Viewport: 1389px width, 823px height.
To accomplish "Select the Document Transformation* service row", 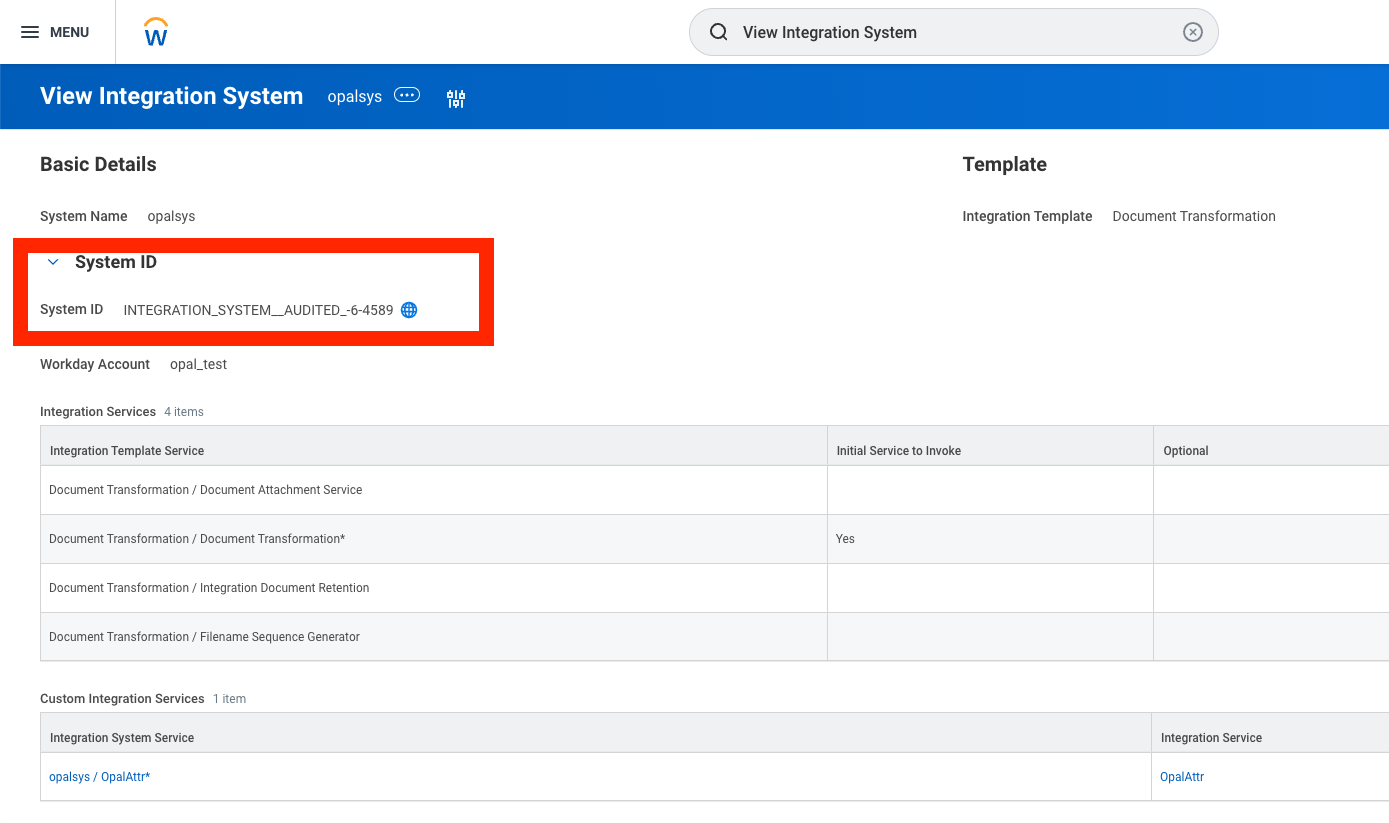I will (x=714, y=539).
